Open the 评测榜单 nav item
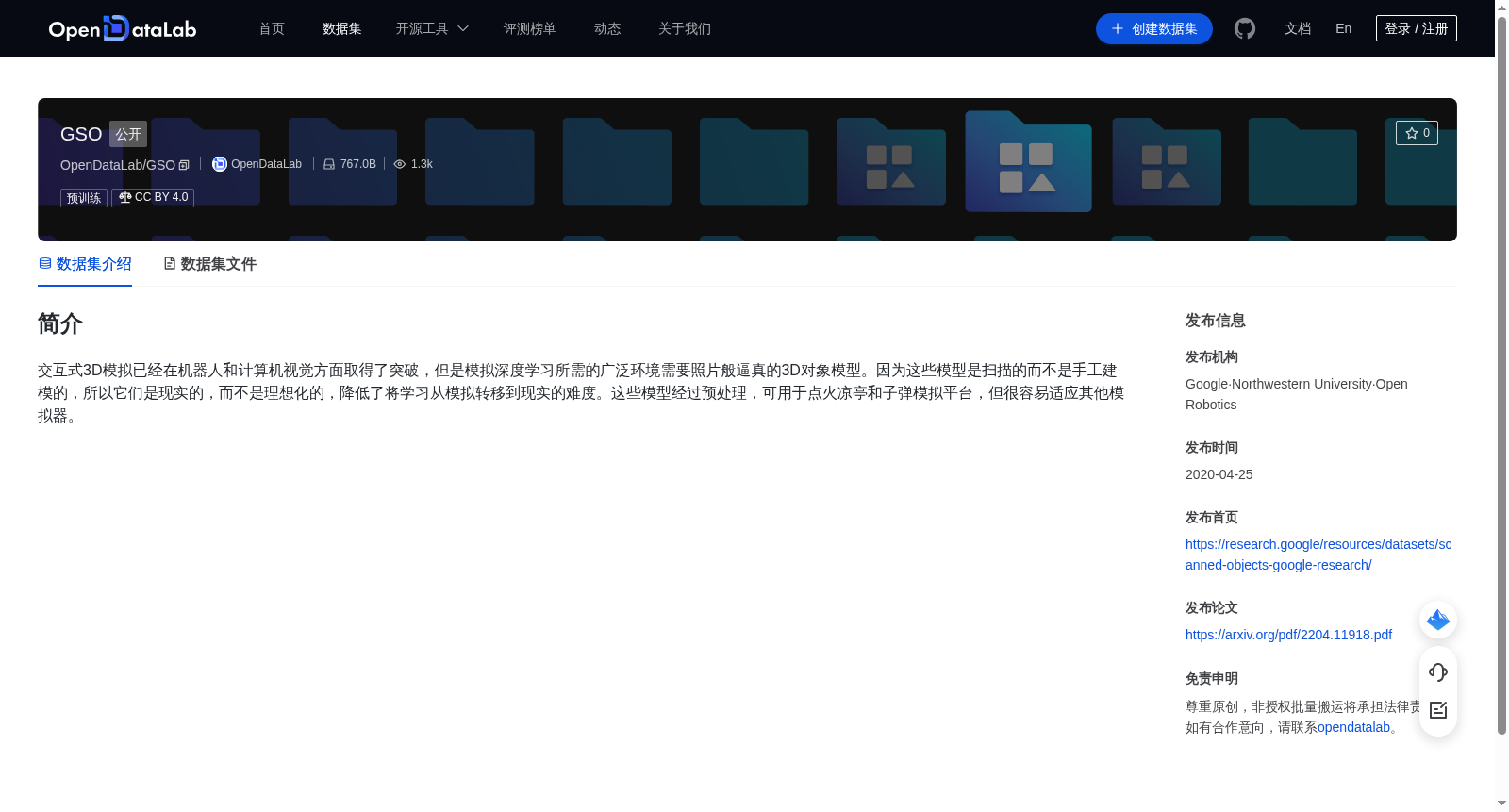This screenshot has width=1509, height=812. pos(530,28)
